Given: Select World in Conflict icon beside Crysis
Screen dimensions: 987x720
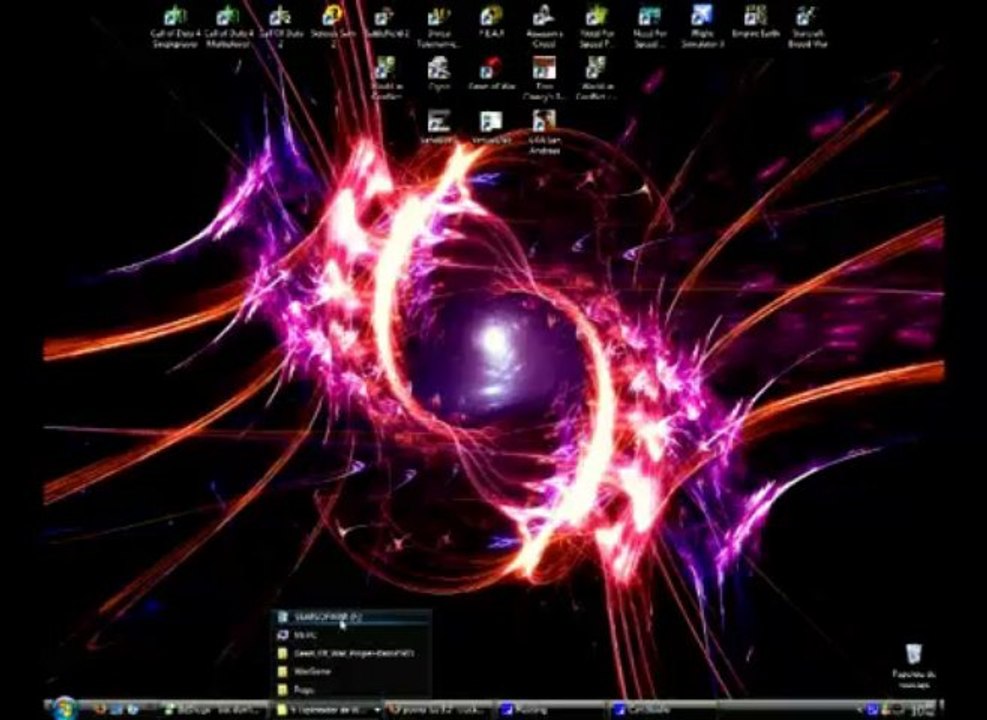Looking at the screenshot, I should tap(386, 79).
